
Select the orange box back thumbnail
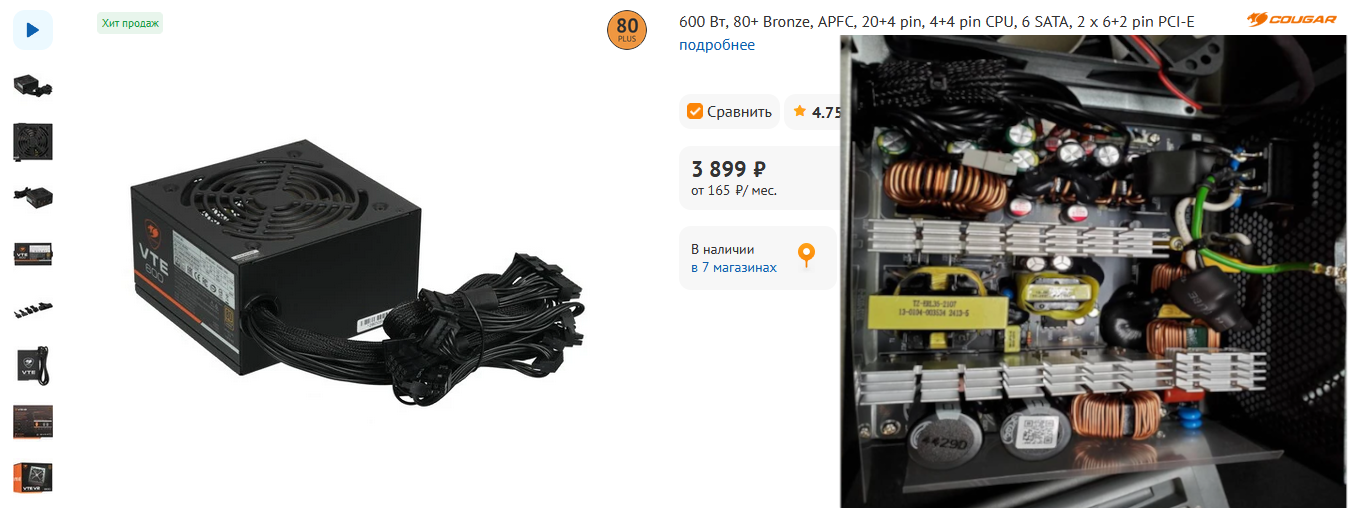(33, 422)
